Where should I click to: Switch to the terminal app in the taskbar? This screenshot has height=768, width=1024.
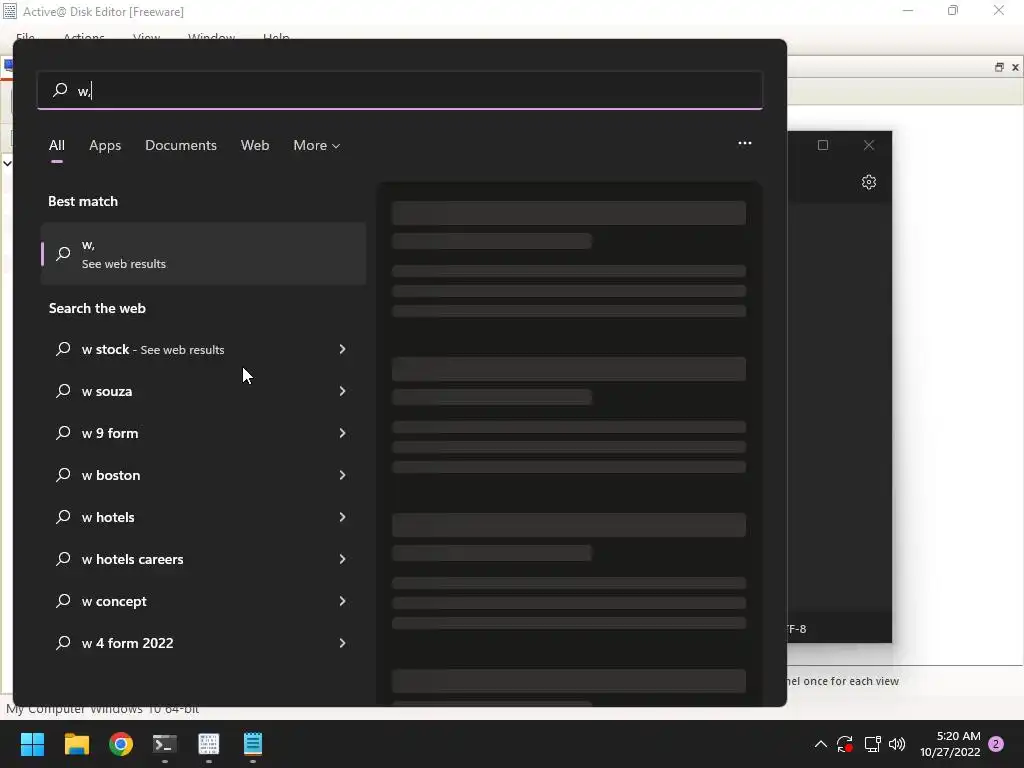[x=165, y=744]
